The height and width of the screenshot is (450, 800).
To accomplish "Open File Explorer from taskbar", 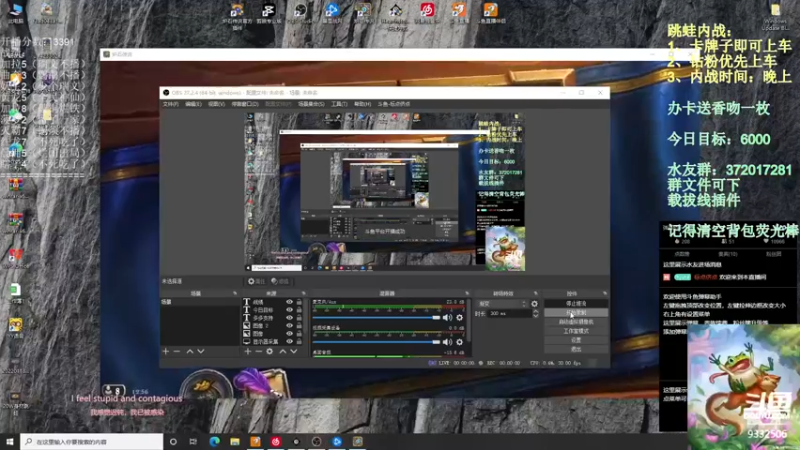I will (x=235, y=441).
